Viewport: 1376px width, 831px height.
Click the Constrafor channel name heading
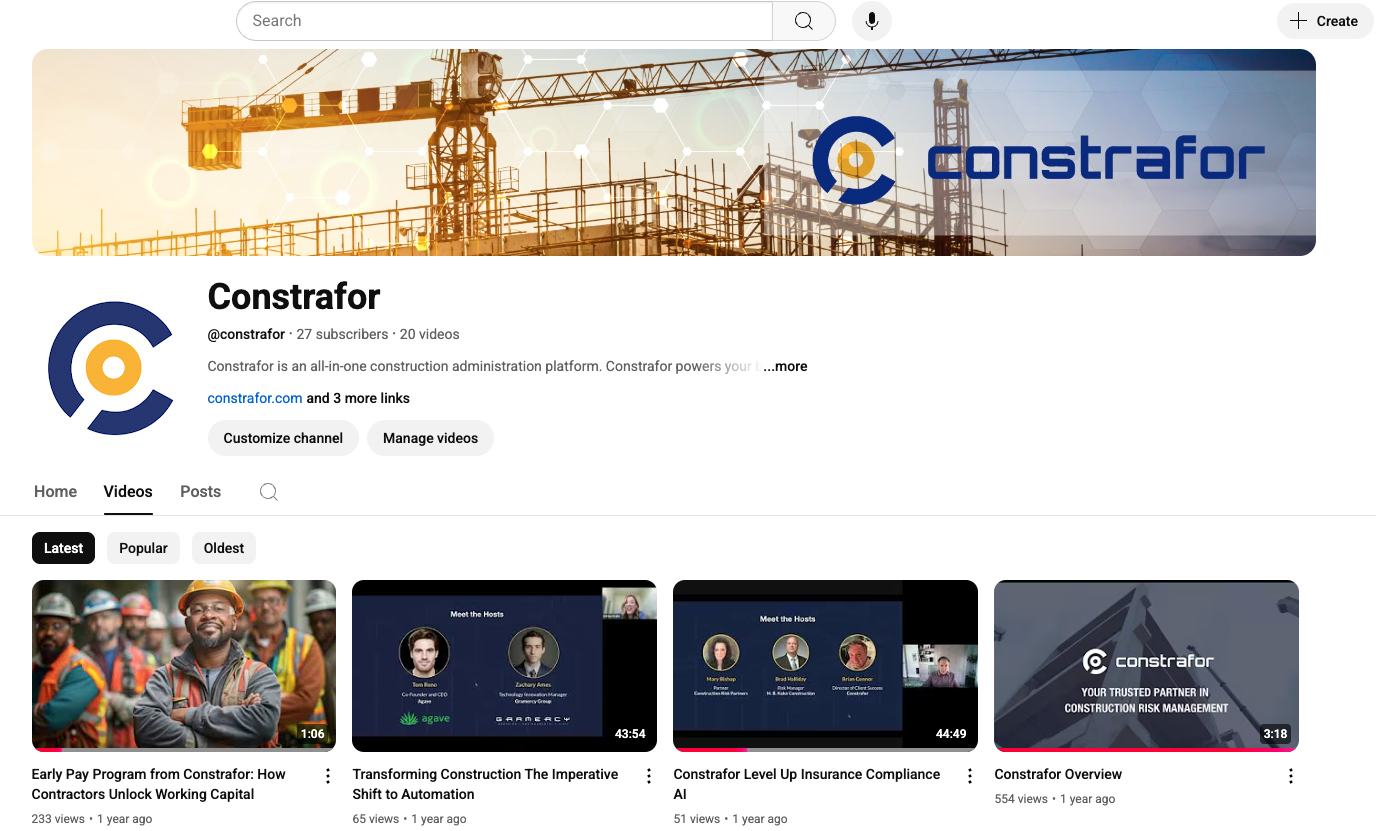point(294,296)
